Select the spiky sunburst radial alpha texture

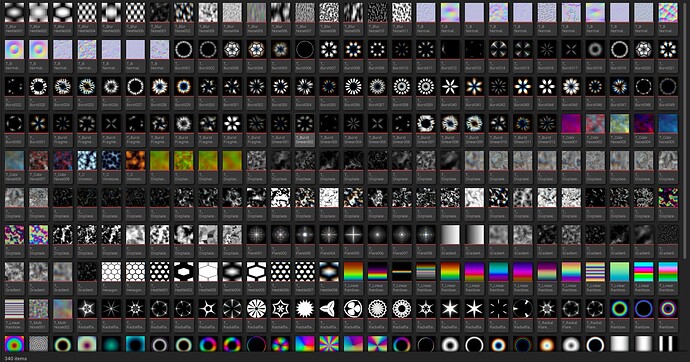point(305,309)
